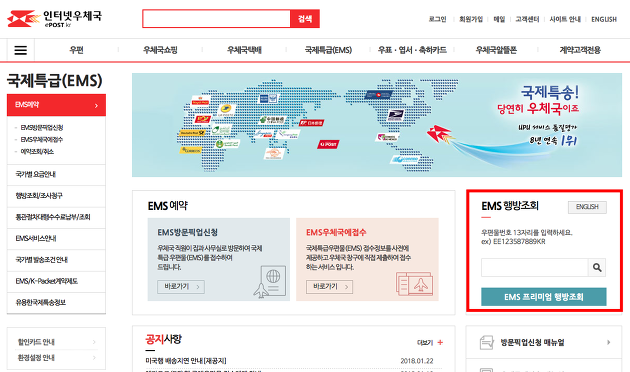The image size is (630, 372).
Task: Open 행방조회/조사청구 in sidebar
Action: coord(56,196)
